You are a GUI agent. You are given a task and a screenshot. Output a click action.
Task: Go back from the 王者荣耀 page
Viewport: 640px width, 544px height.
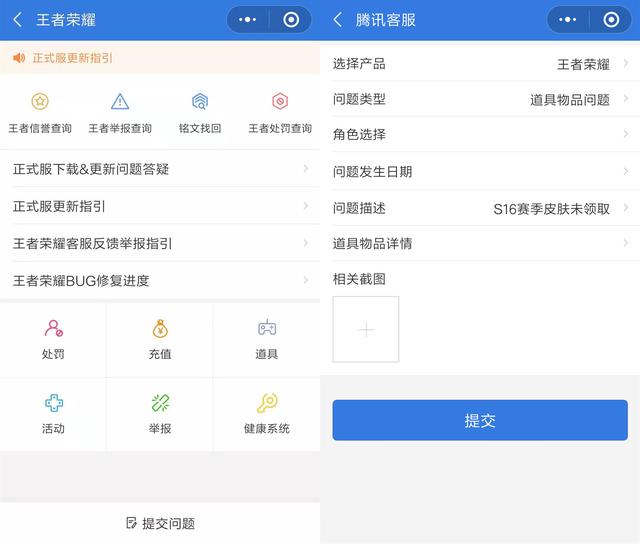pos(18,20)
